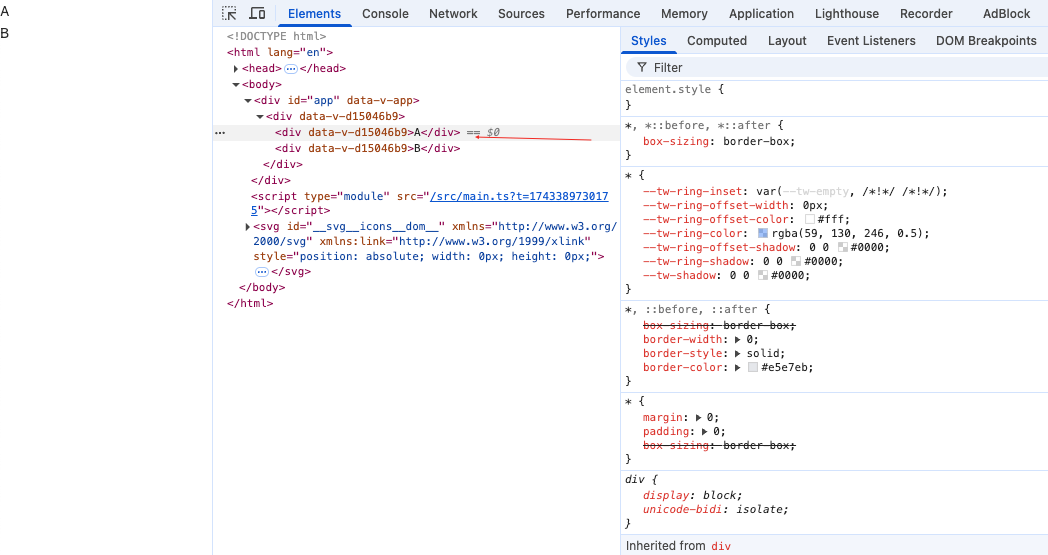
Task: Expand the svg __svg__icons__dom__ node
Action: pyautogui.click(x=248, y=227)
